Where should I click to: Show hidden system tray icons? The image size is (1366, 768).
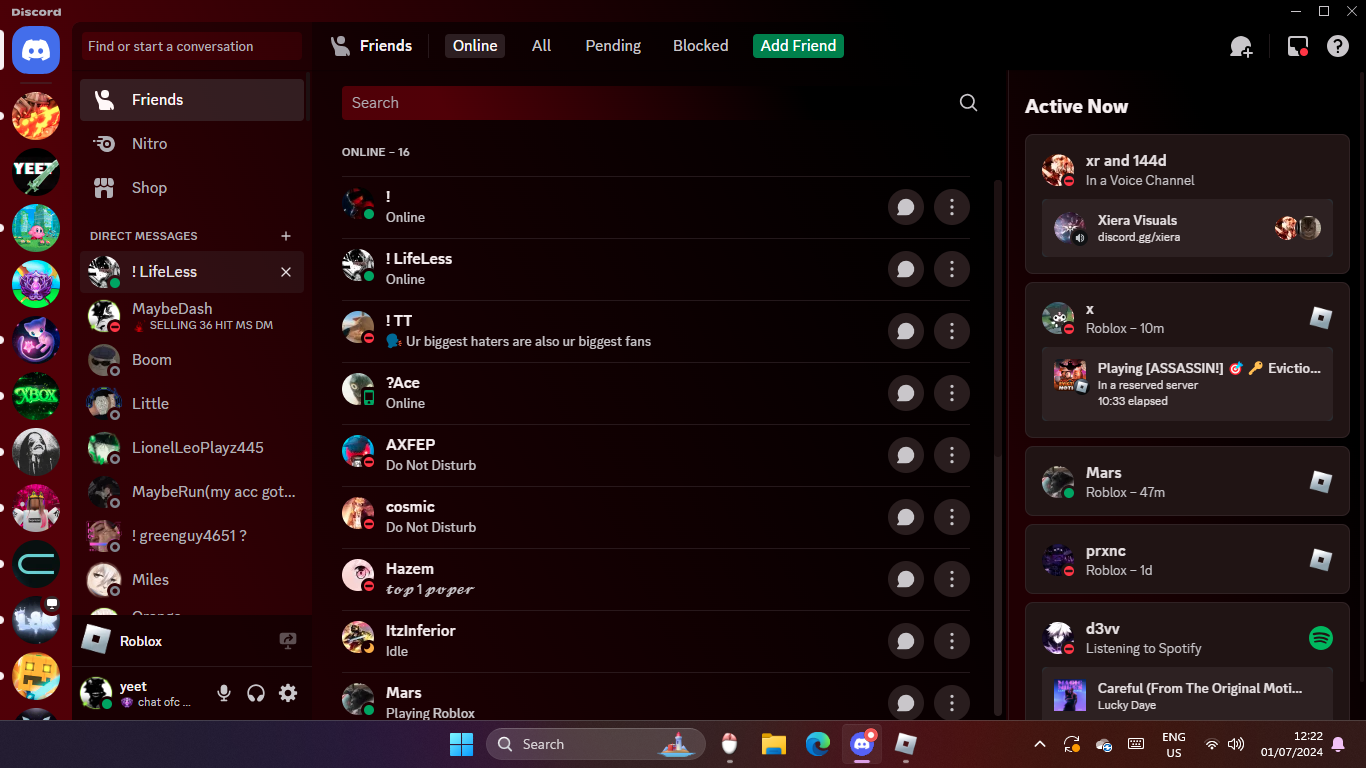click(1040, 744)
